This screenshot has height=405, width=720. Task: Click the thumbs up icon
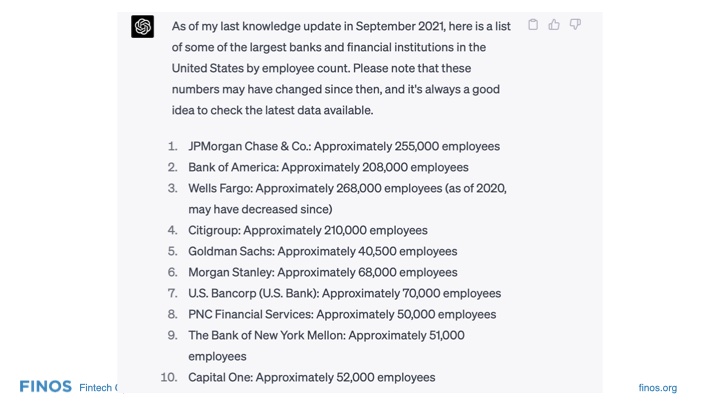(x=554, y=24)
